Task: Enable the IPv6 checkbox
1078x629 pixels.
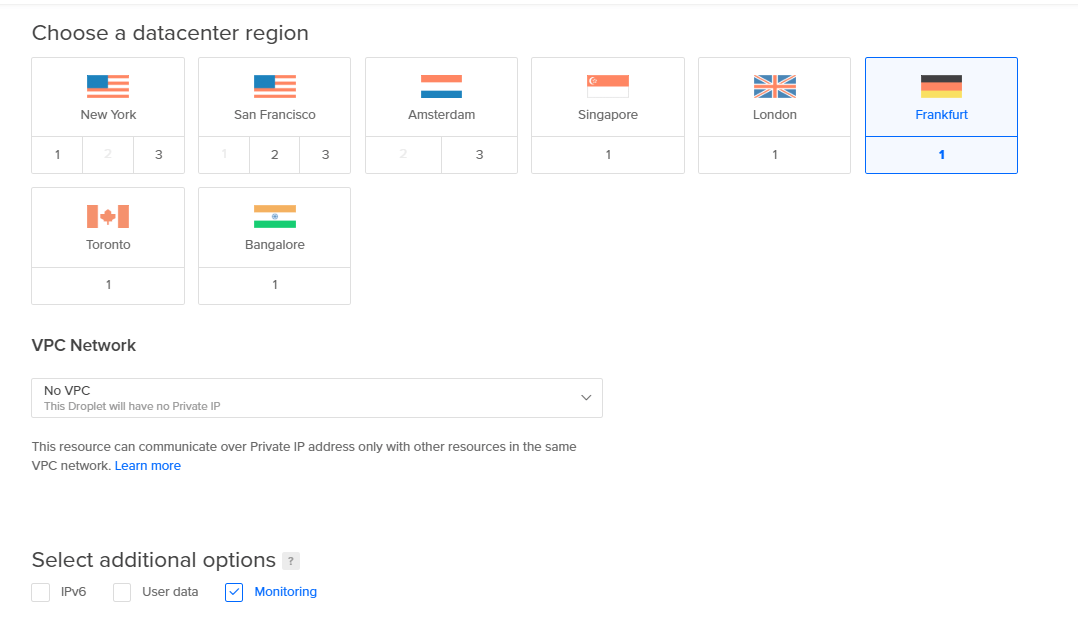Action: [41, 592]
